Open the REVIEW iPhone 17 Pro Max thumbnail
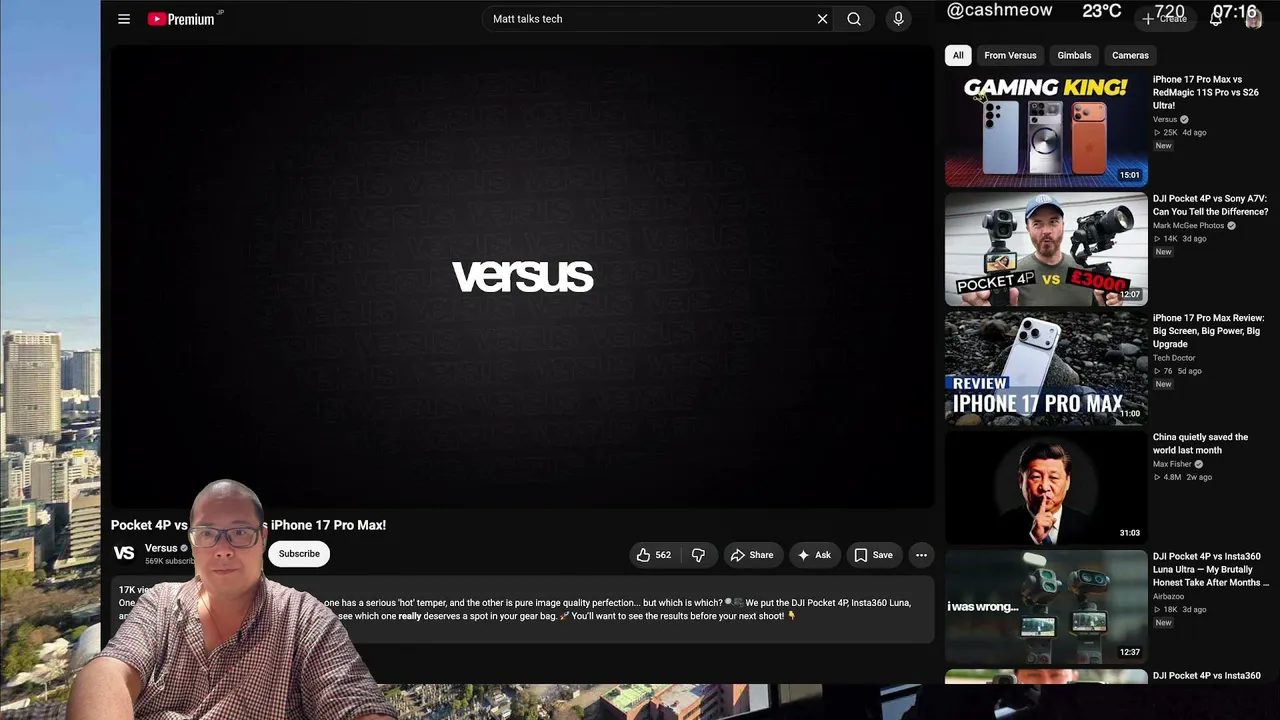The width and height of the screenshot is (1280, 720). [x=1046, y=368]
